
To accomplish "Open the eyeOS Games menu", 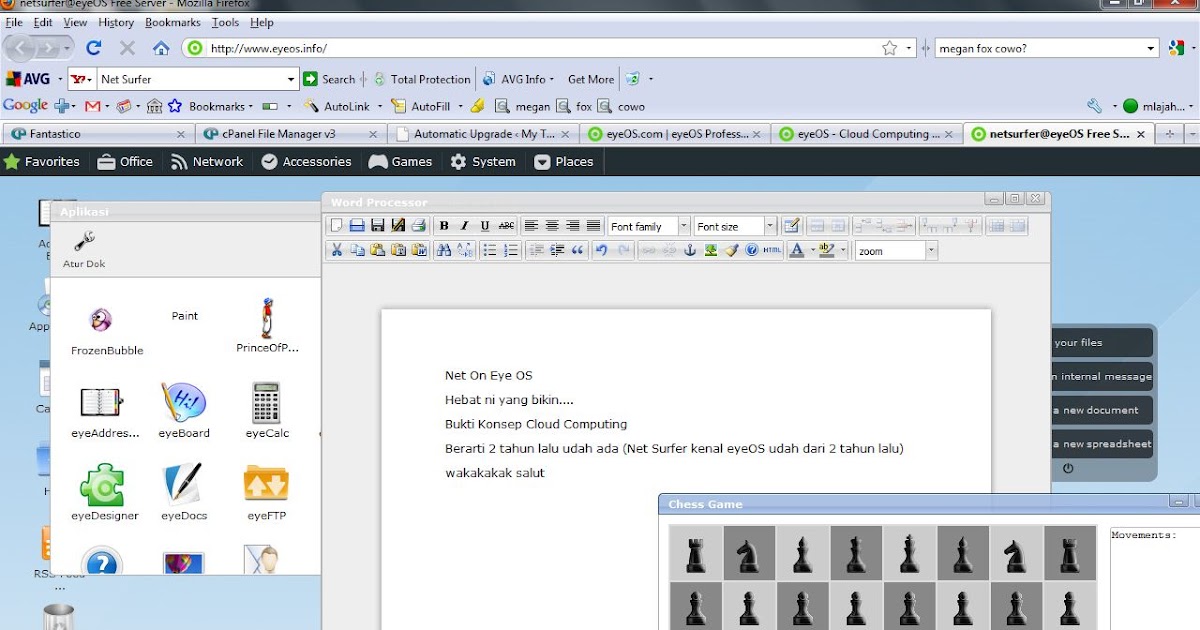I will (x=400, y=161).
